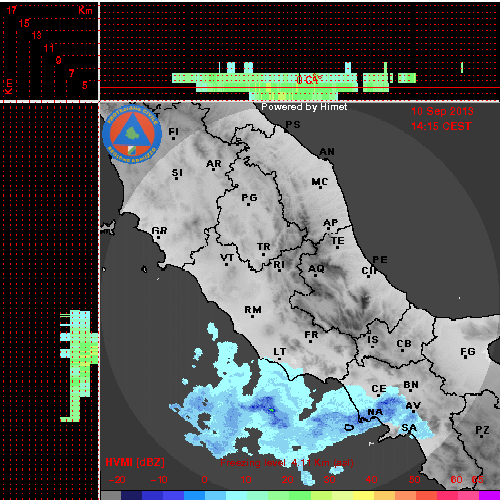This screenshot has height=500, width=500.
Task: Click the PE city label
Action: point(380,259)
